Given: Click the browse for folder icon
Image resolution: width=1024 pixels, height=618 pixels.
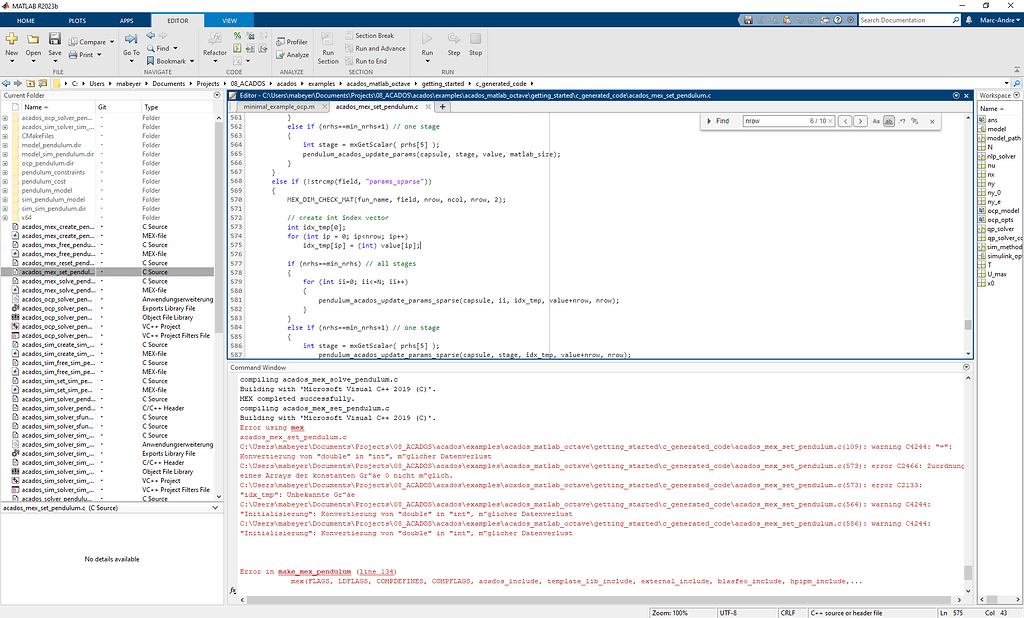Looking at the screenshot, I should coord(42,84).
